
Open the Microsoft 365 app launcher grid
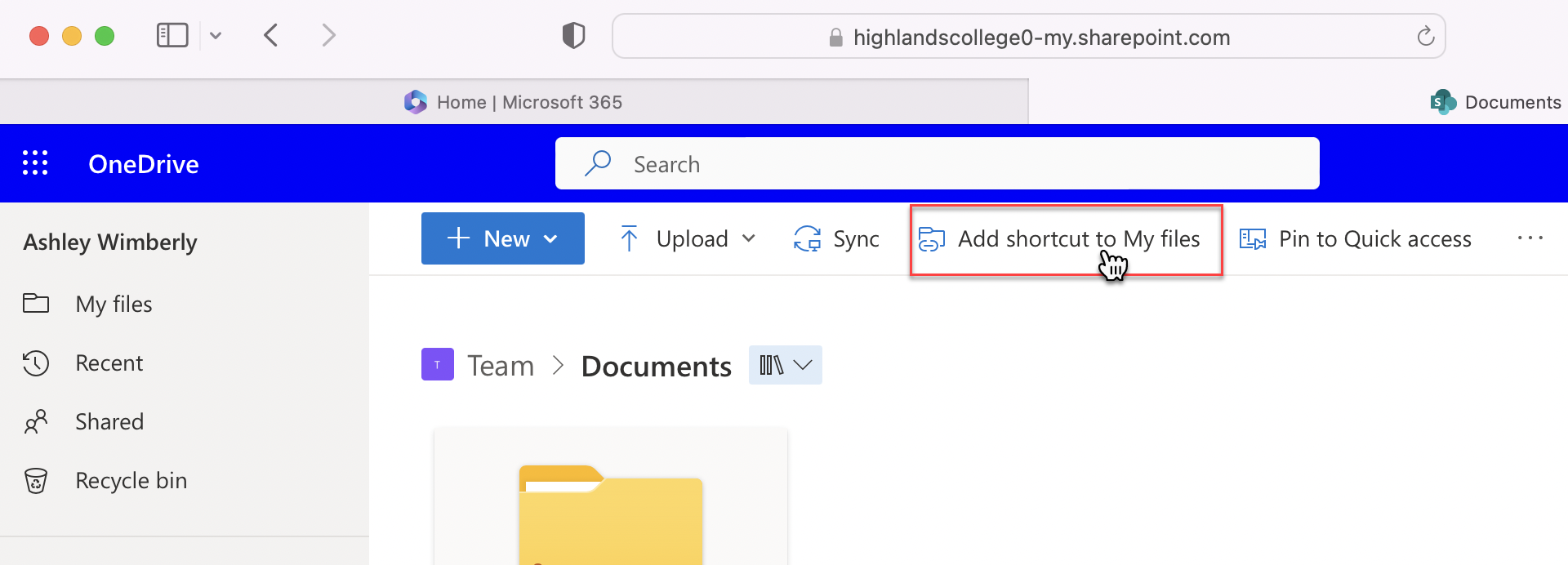click(35, 163)
